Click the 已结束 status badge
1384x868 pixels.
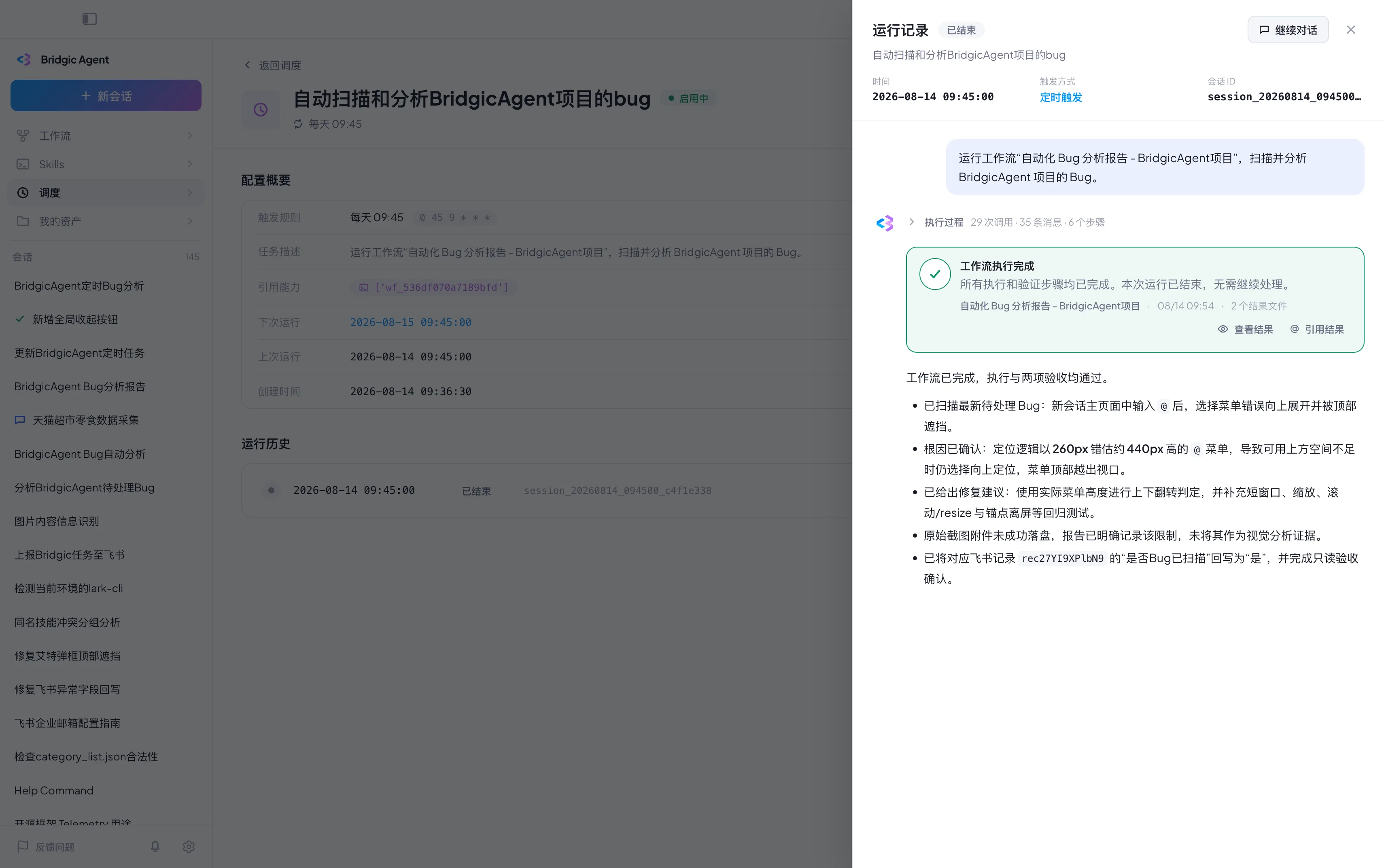[962, 30]
